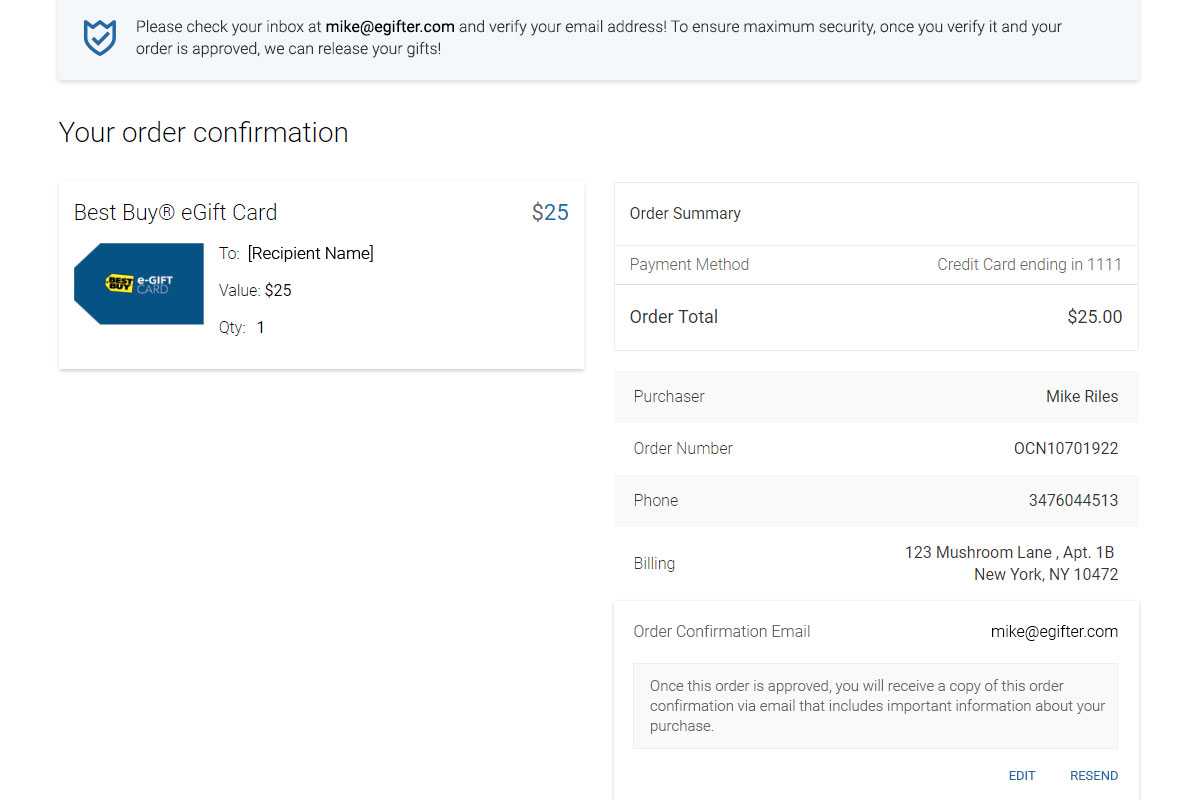Click the Billing label
Viewport: 1200px width, 800px height.
pyautogui.click(x=654, y=564)
